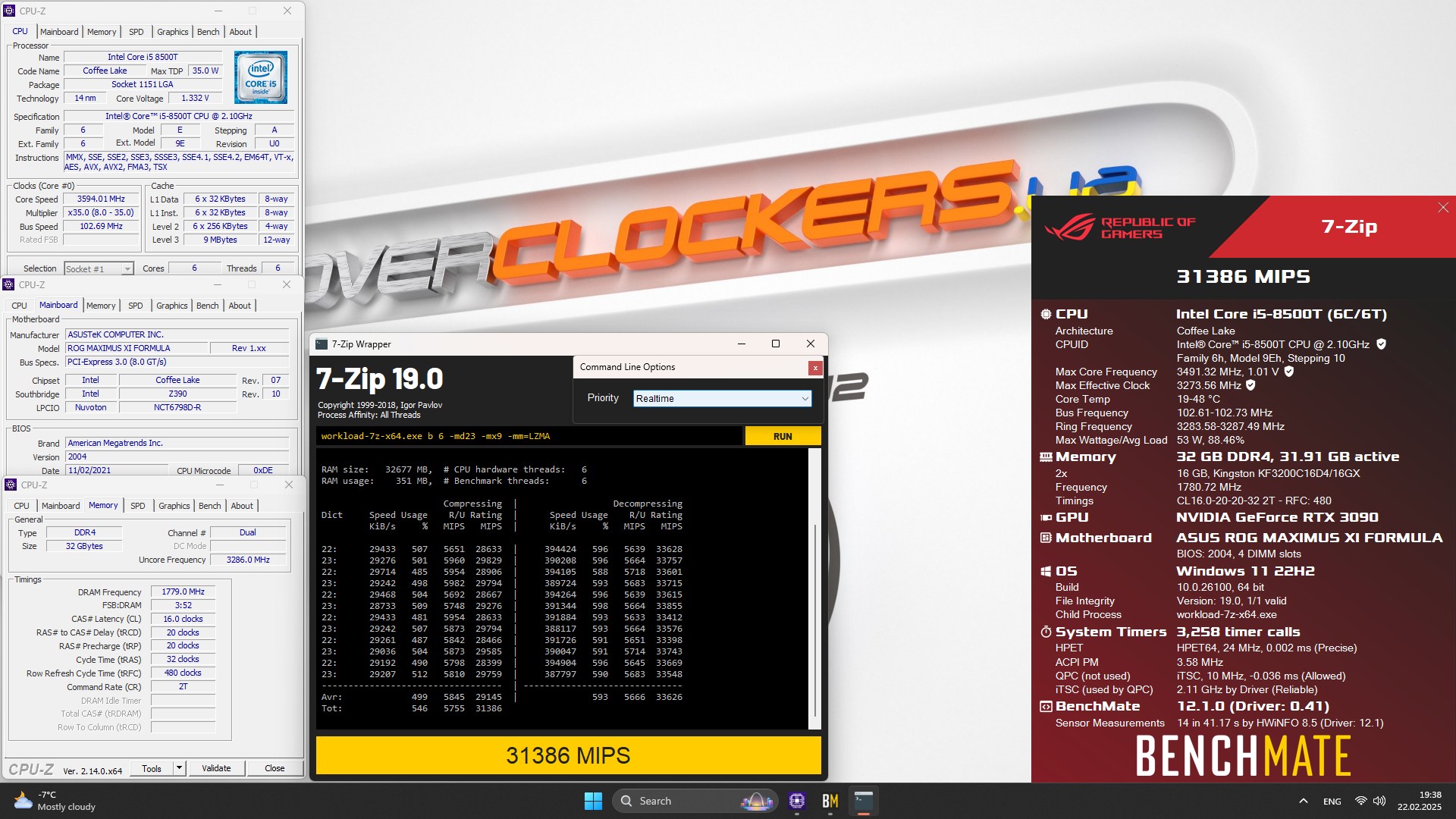The height and width of the screenshot is (819, 1456).
Task: Open Bench tab in top CPU-Z window
Action: (208, 32)
